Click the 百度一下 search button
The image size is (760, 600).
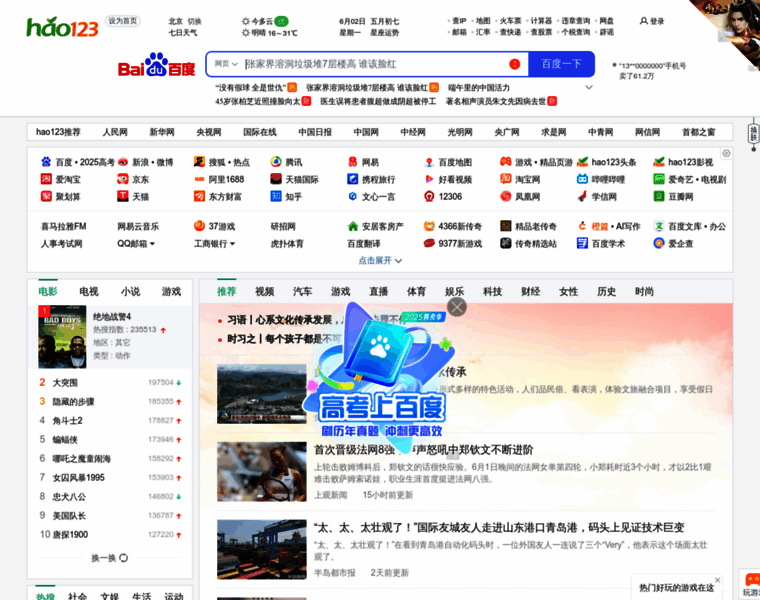pos(561,64)
